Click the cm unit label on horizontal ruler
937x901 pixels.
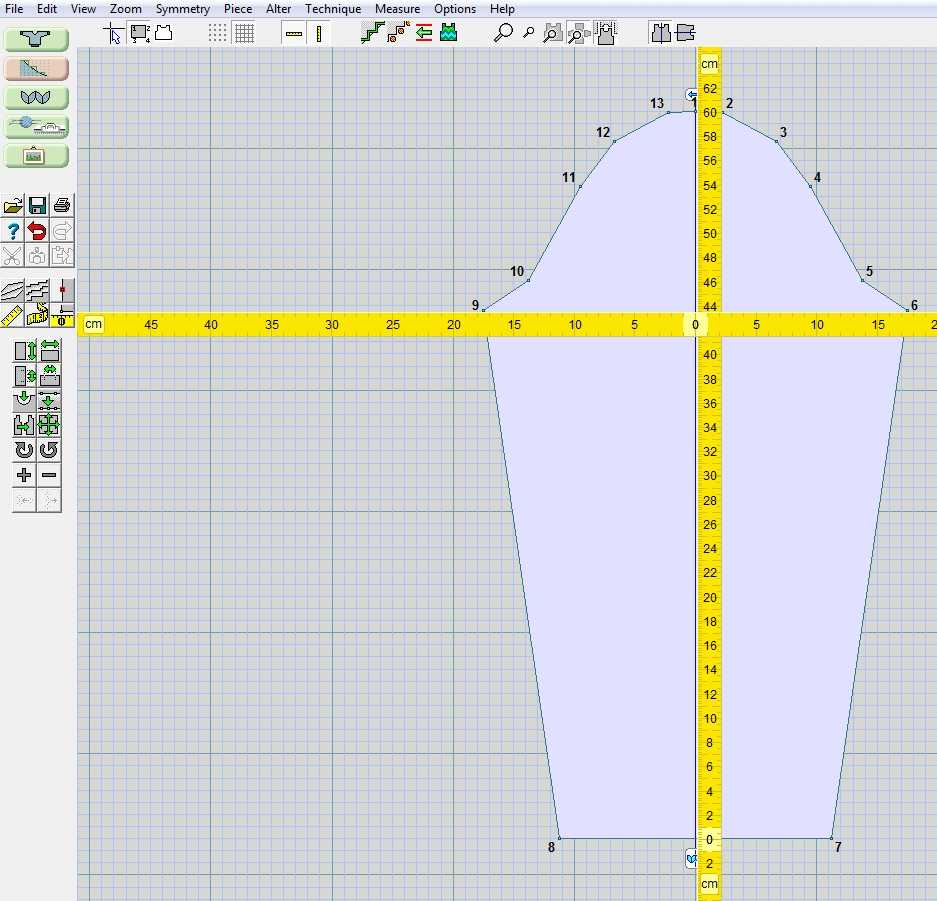tap(94, 324)
